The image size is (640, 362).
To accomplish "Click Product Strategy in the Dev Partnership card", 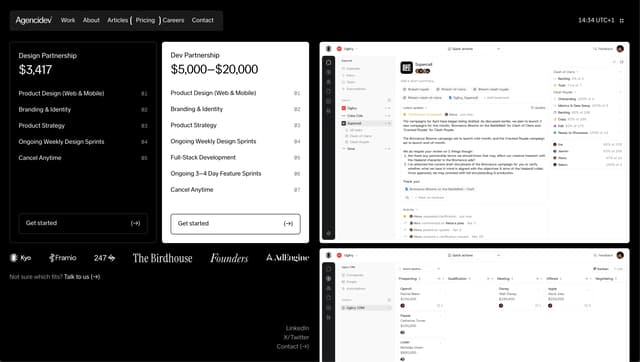I will pos(193,125).
